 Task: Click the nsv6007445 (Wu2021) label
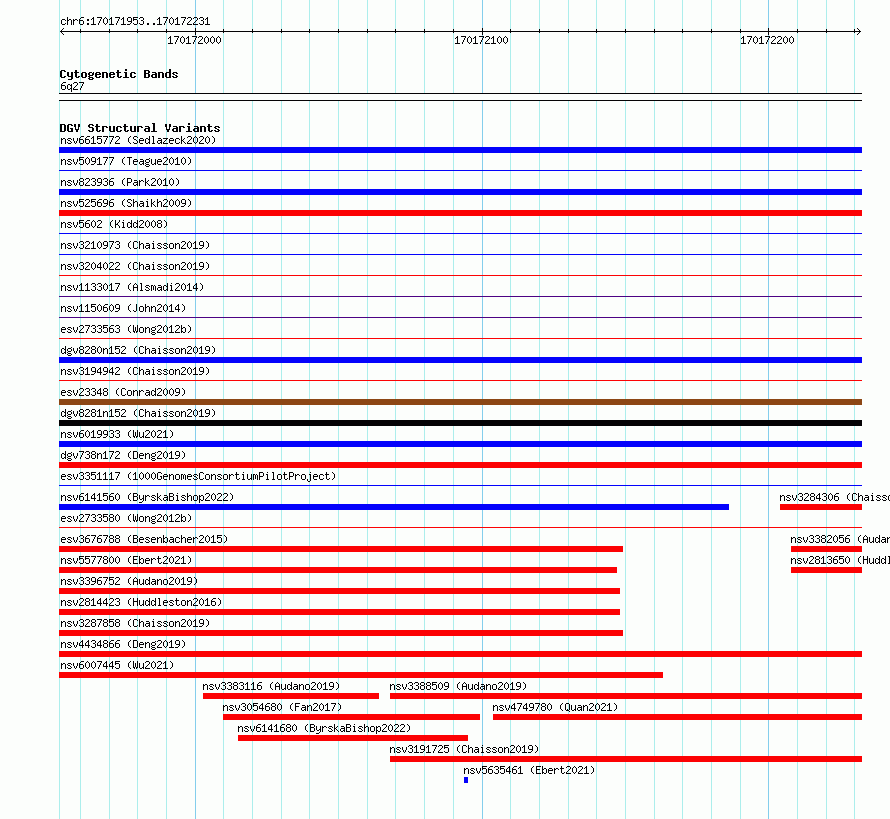(x=117, y=665)
